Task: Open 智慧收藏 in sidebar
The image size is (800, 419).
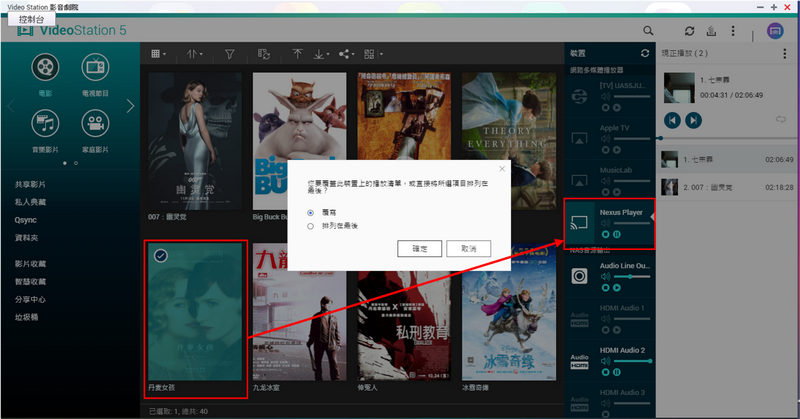Action: pos(30,282)
